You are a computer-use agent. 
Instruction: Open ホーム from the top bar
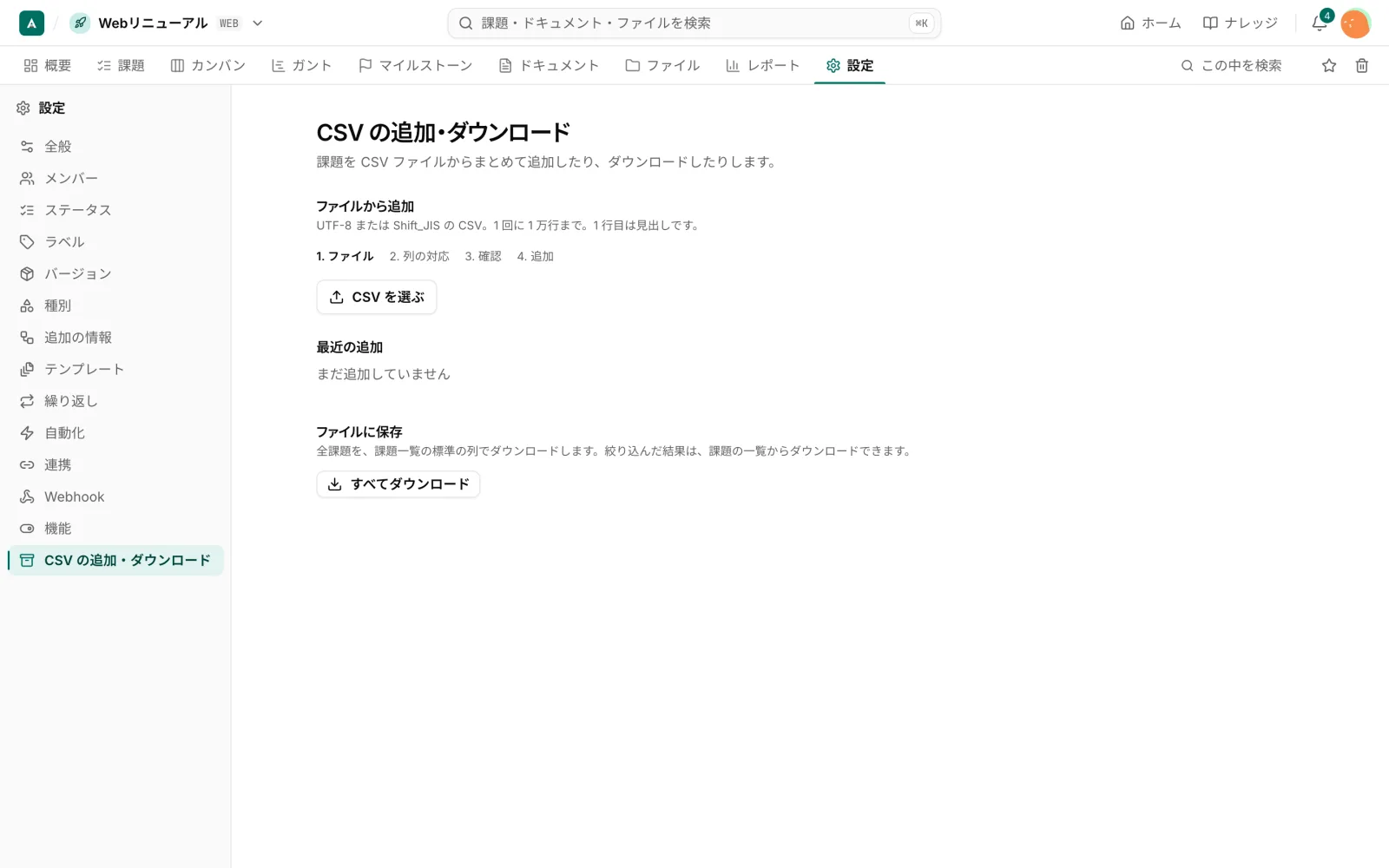pos(1150,23)
